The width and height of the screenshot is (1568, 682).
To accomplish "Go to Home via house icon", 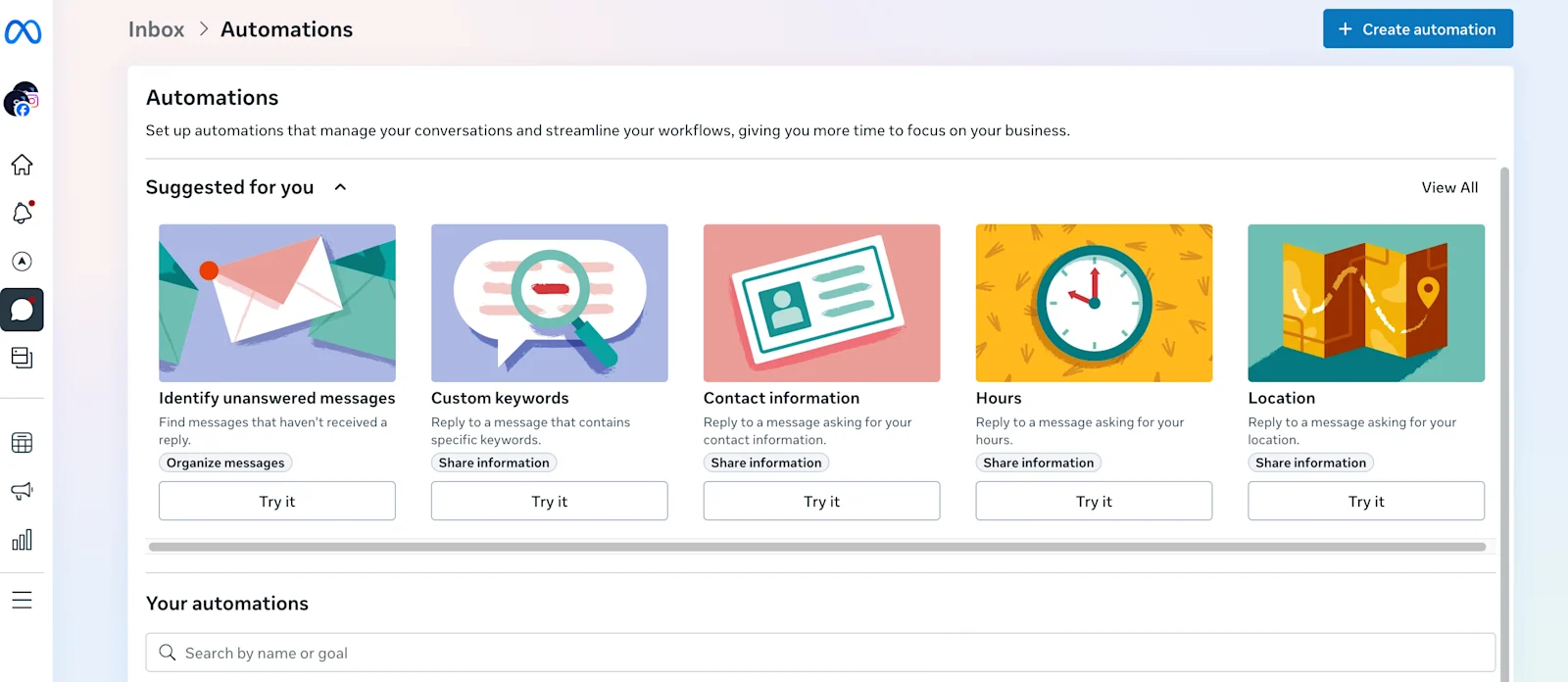I will click(22, 165).
